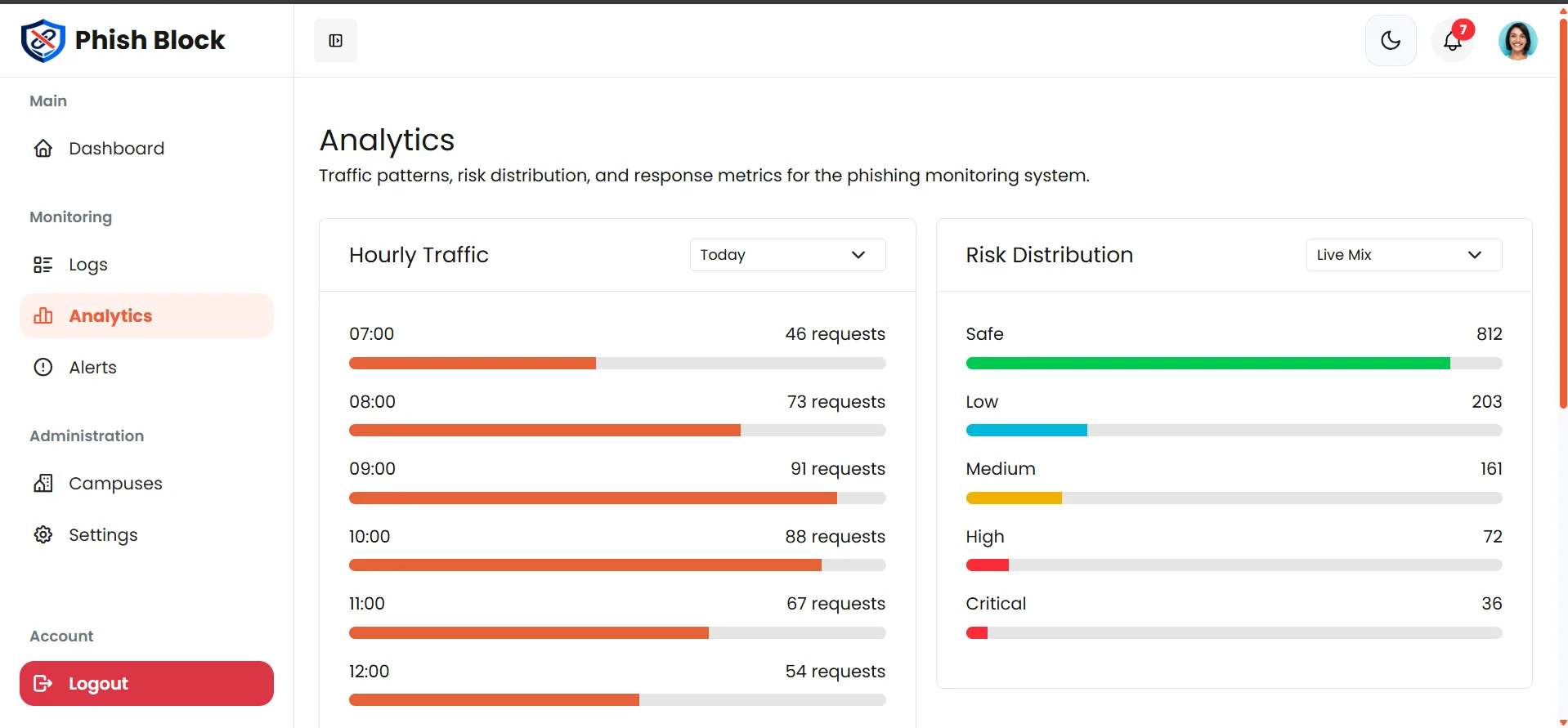Click the '54 requests' value

coord(836,672)
